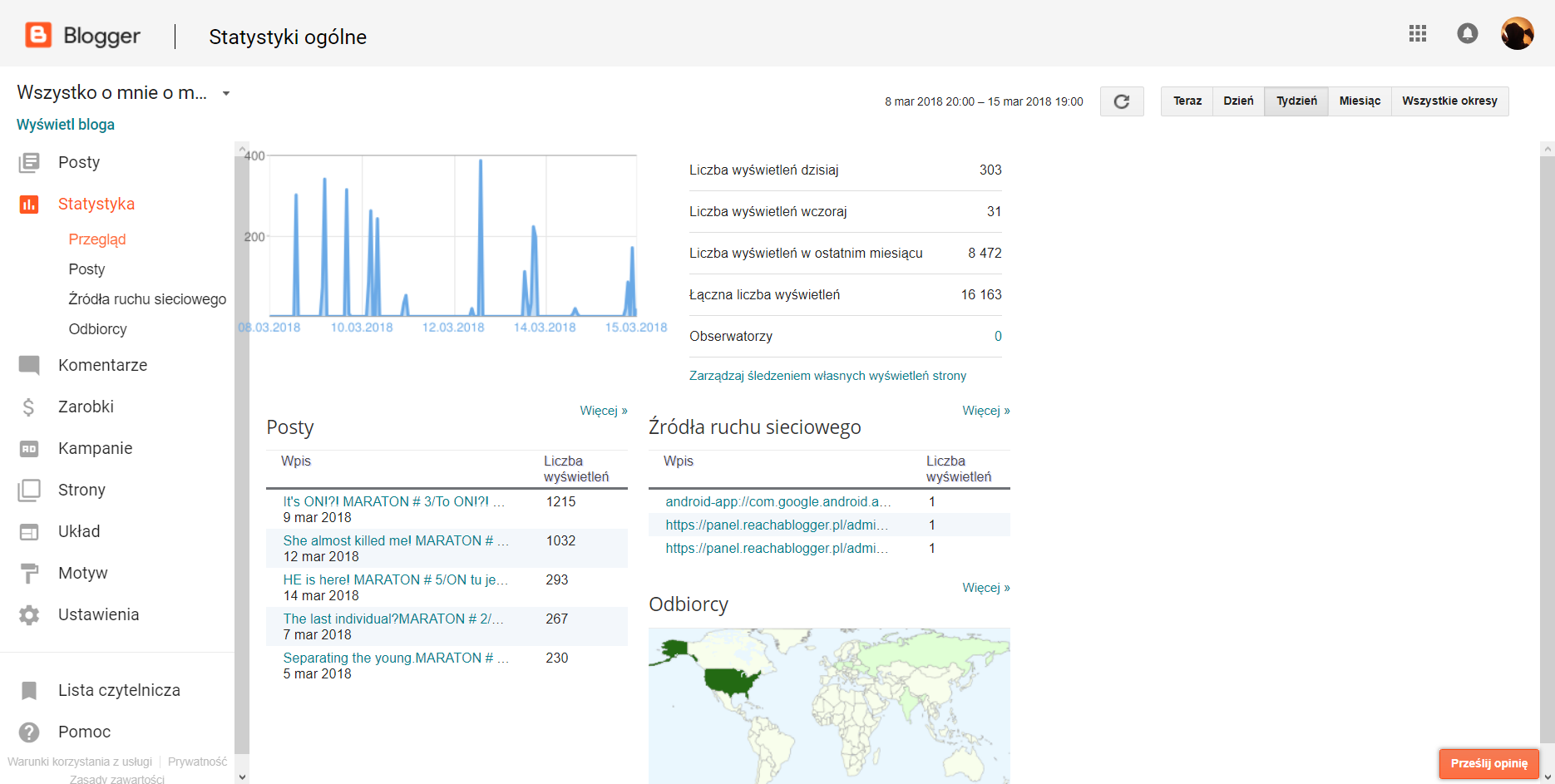Open Lista czytelnicza bookmark item
This screenshot has height=784, width=1555.
119,690
